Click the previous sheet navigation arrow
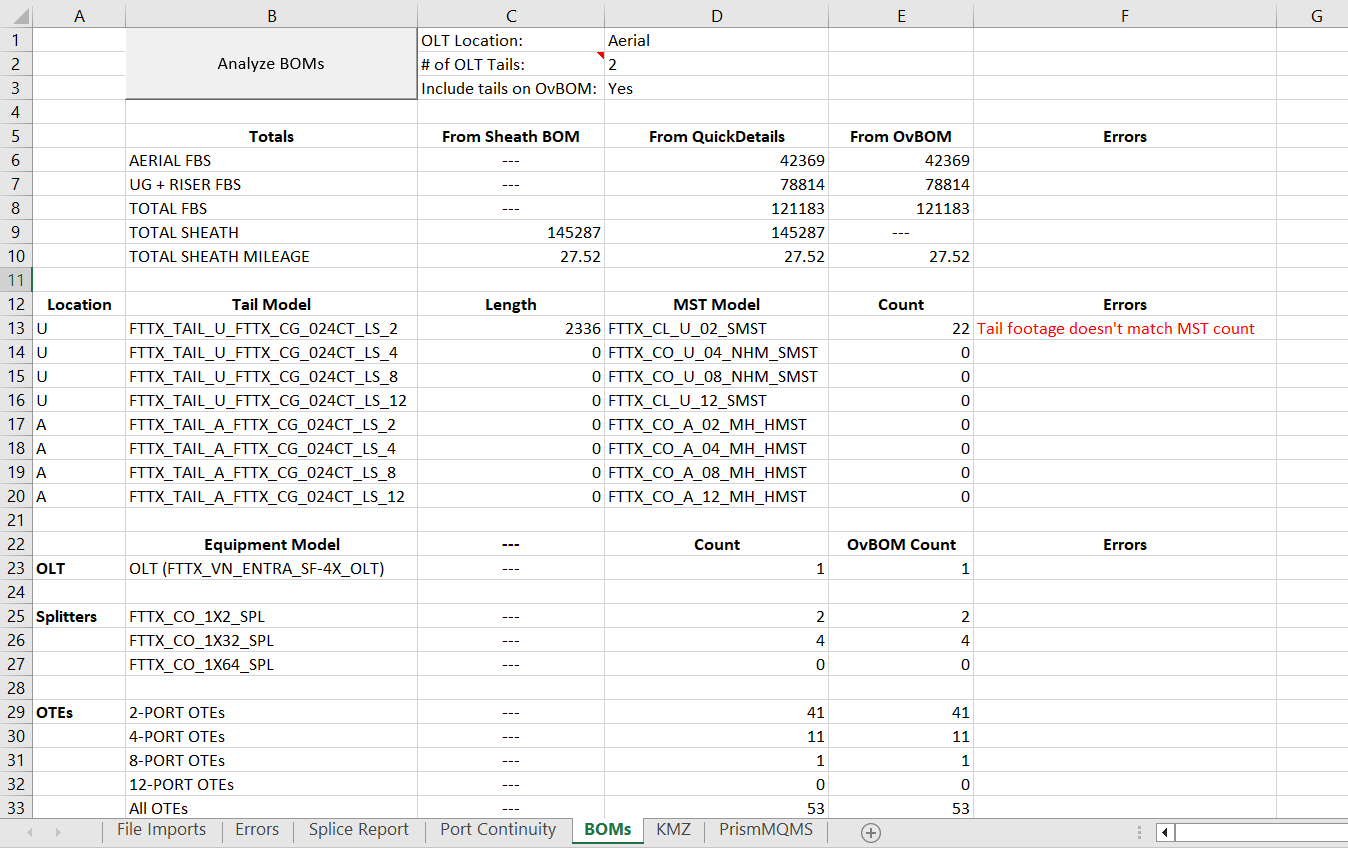 [30, 832]
